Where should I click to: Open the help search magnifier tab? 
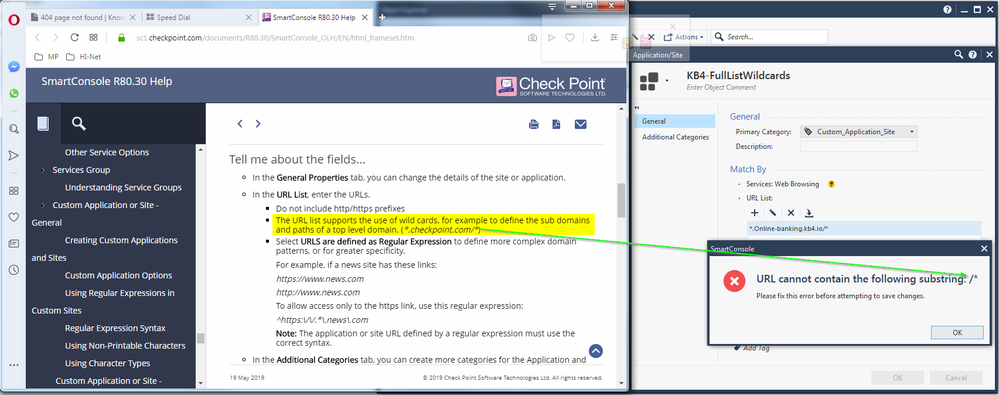point(79,124)
